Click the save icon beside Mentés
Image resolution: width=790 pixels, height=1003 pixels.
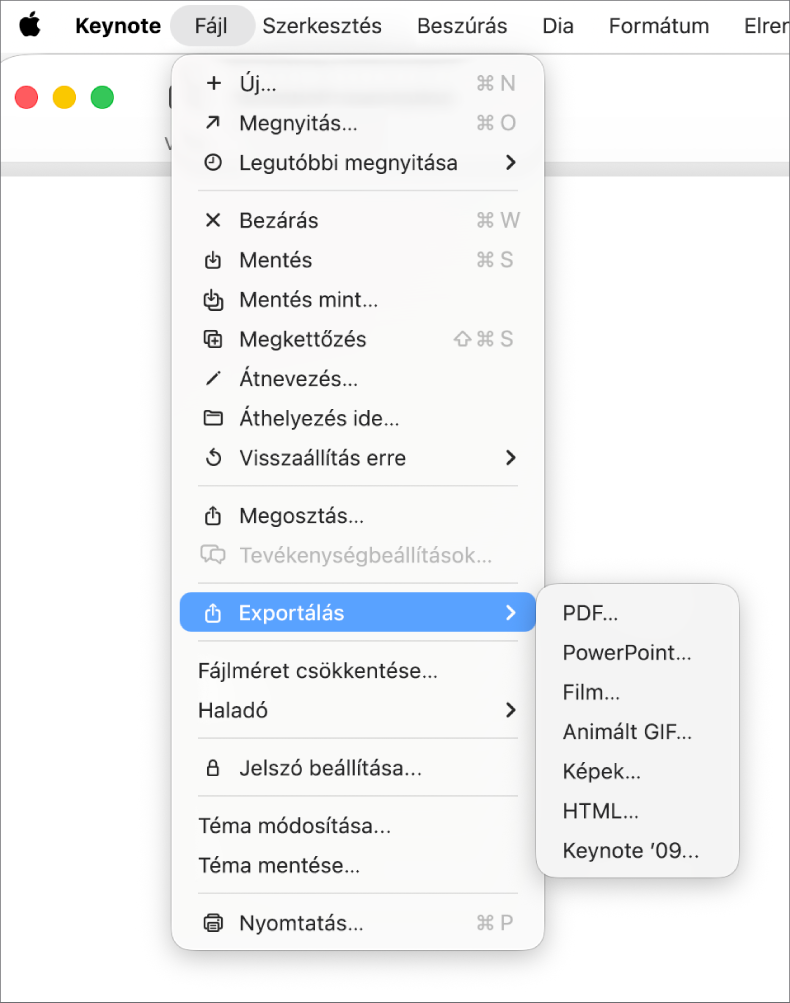tap(213, 260)
